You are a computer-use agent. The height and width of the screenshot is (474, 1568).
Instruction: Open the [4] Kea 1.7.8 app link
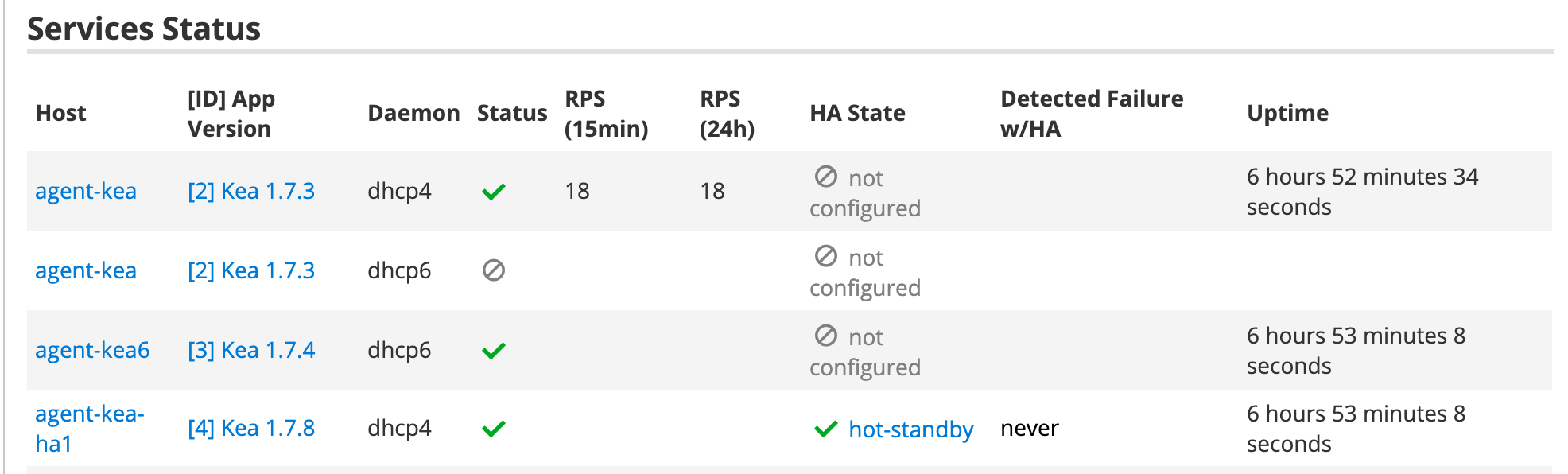click(x=251, y=428)
